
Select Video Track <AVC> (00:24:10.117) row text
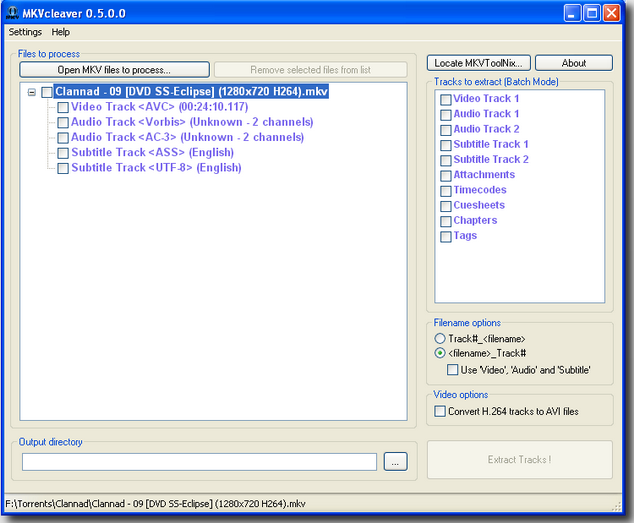pos(160,107)
